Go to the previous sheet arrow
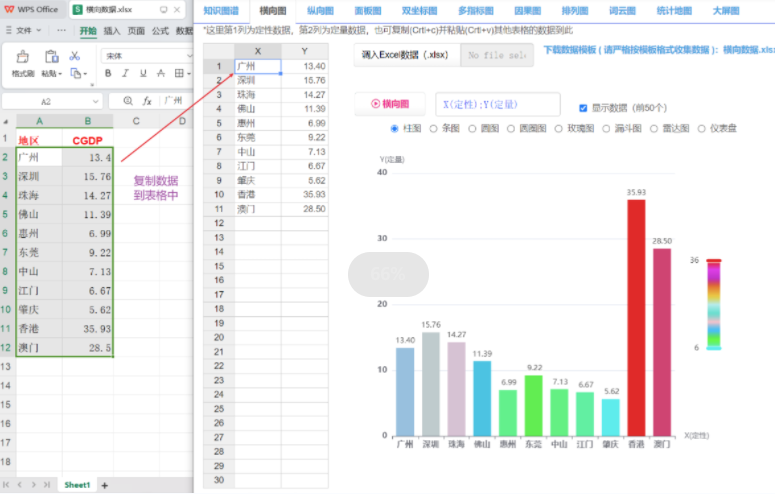This screenshot has height=494, width=775. pyautogui.click(x=20, y=485)
